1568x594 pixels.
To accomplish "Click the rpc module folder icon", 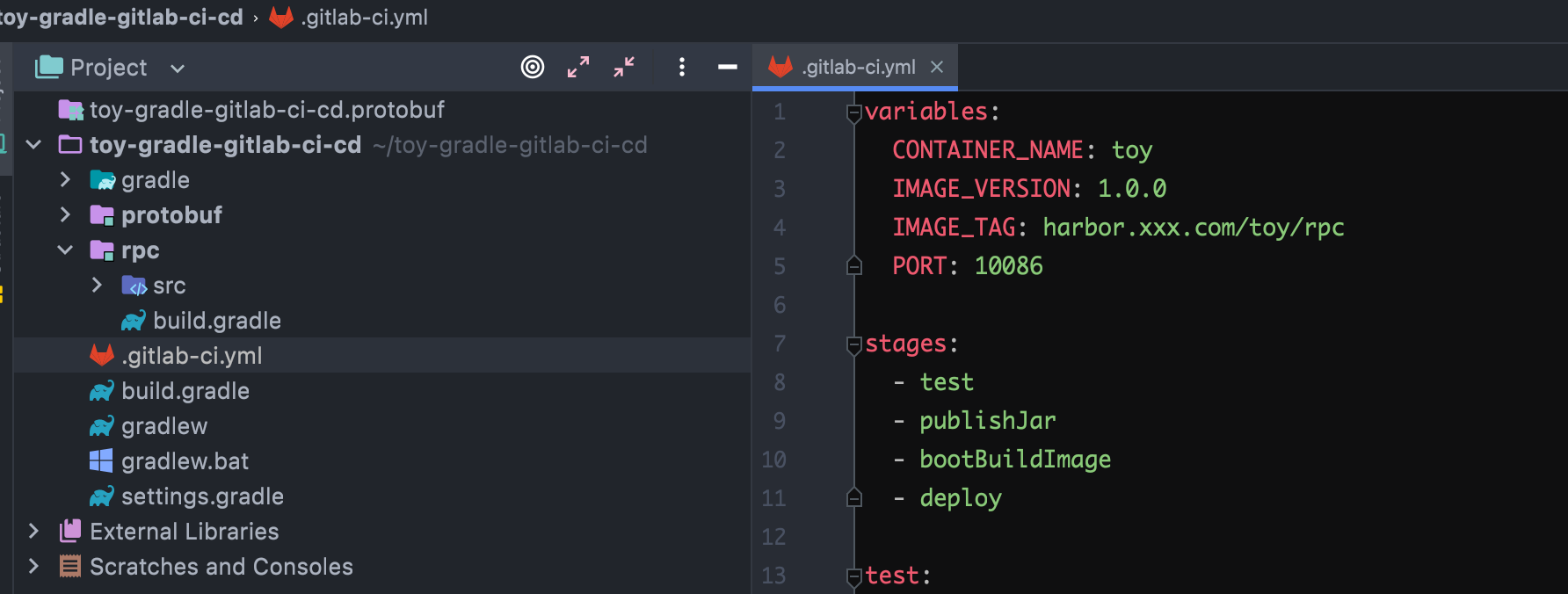I will [x=102, y=250].
